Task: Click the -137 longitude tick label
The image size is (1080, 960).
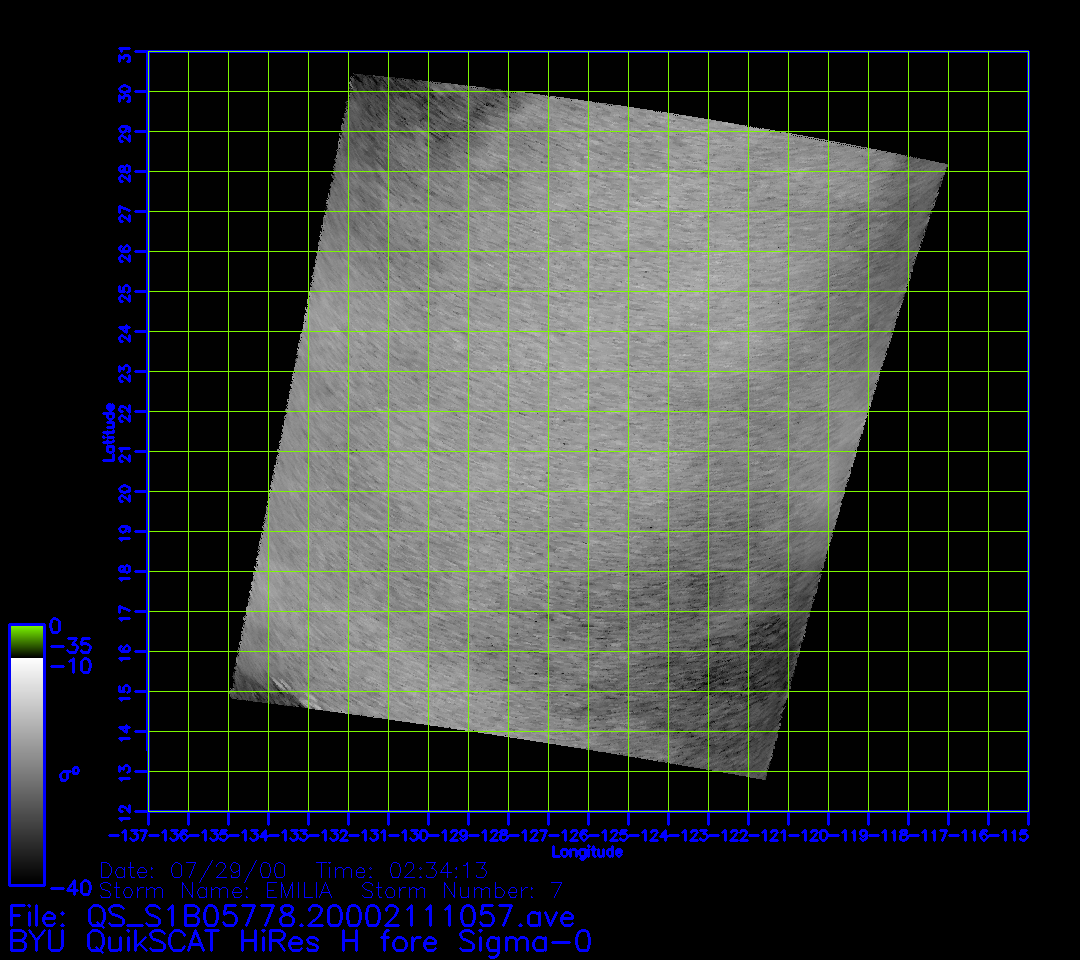Action: [128, 835]
